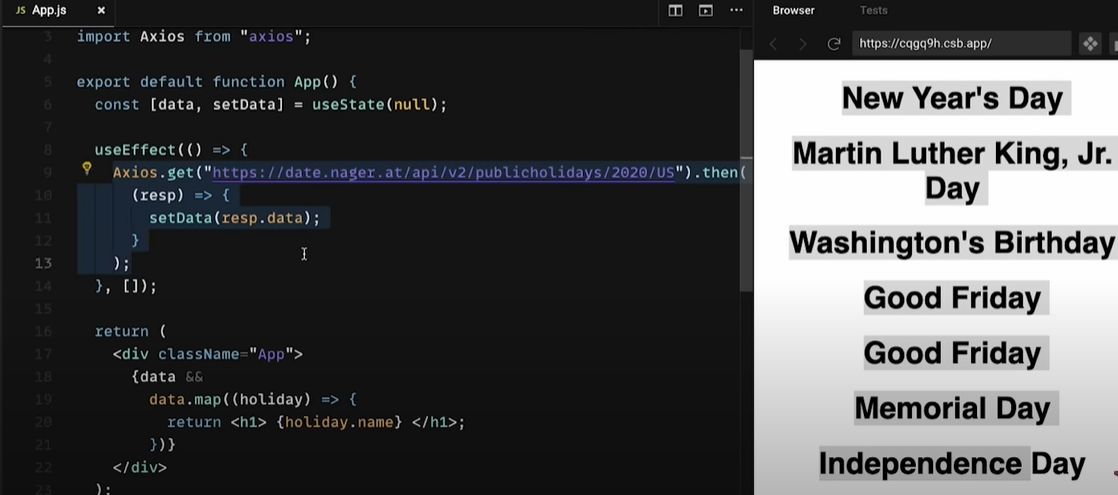
Task: Open the preview pane icon in editor toolbar
Action: click(x=705, y=11)
